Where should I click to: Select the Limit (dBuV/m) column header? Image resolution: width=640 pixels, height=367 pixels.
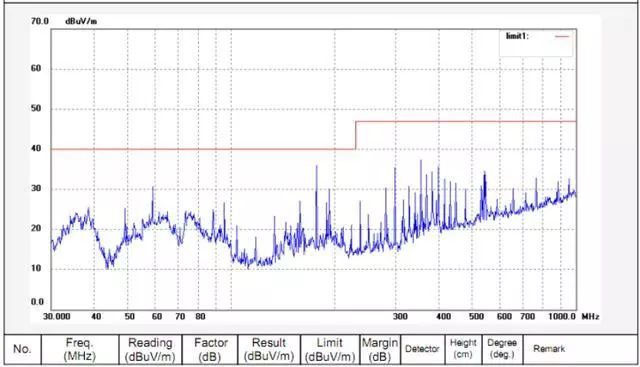(330, 349)
